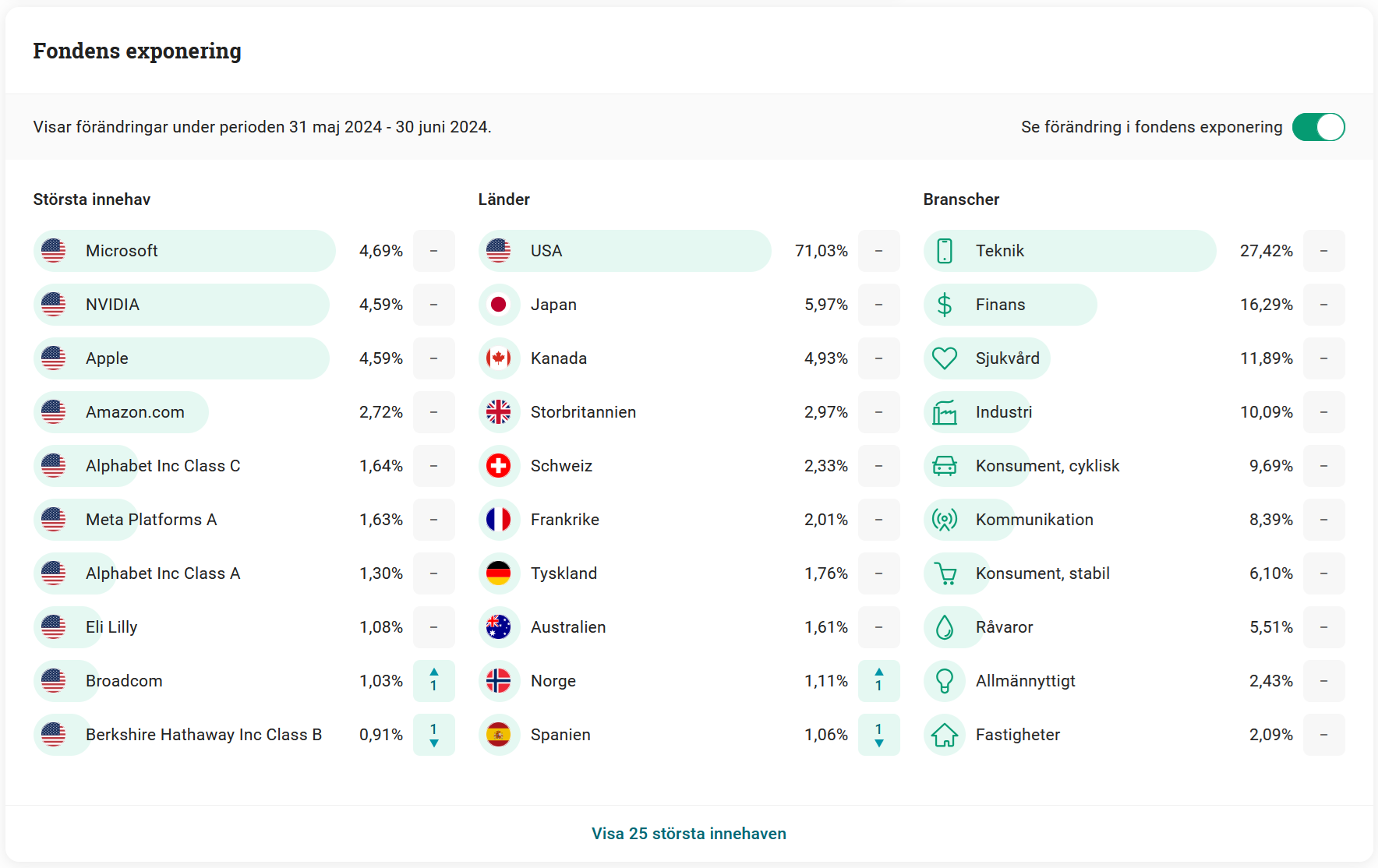Click the Japan flag icon
The height and width of the screenshot is (868, 1378).
click(x=499, y=305)
